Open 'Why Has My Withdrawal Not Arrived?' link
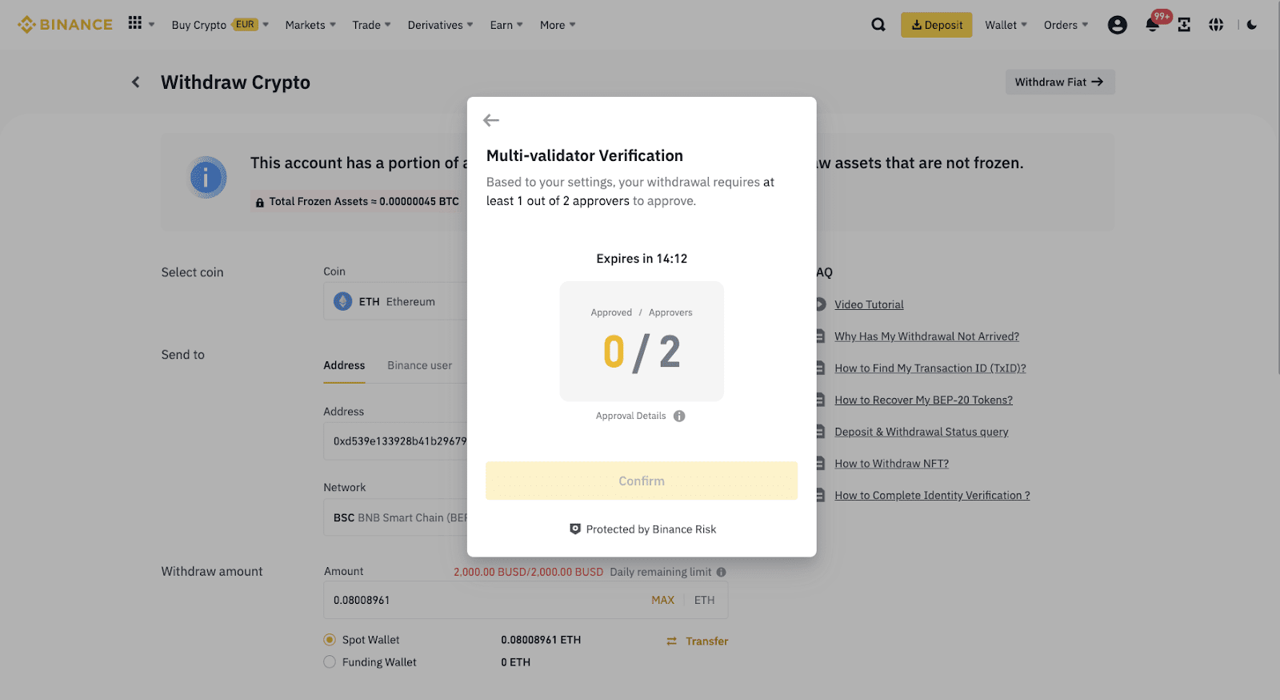Viewport: 1280px width, 700px height. tap(926, 336)
